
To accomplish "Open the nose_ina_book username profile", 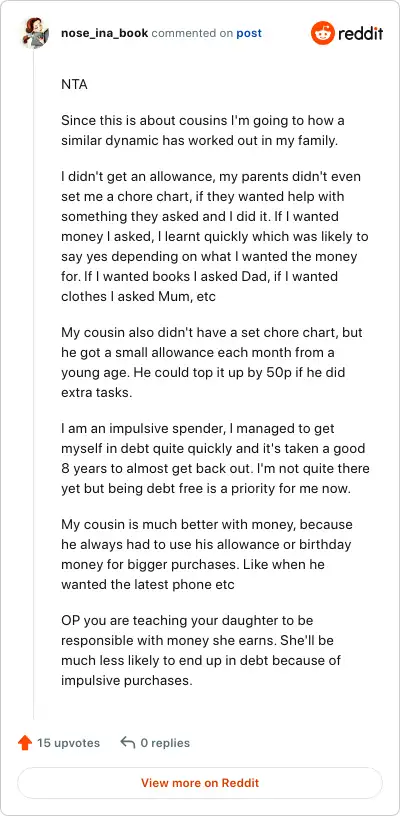I will pyautogui.click(x=105, y=34).
